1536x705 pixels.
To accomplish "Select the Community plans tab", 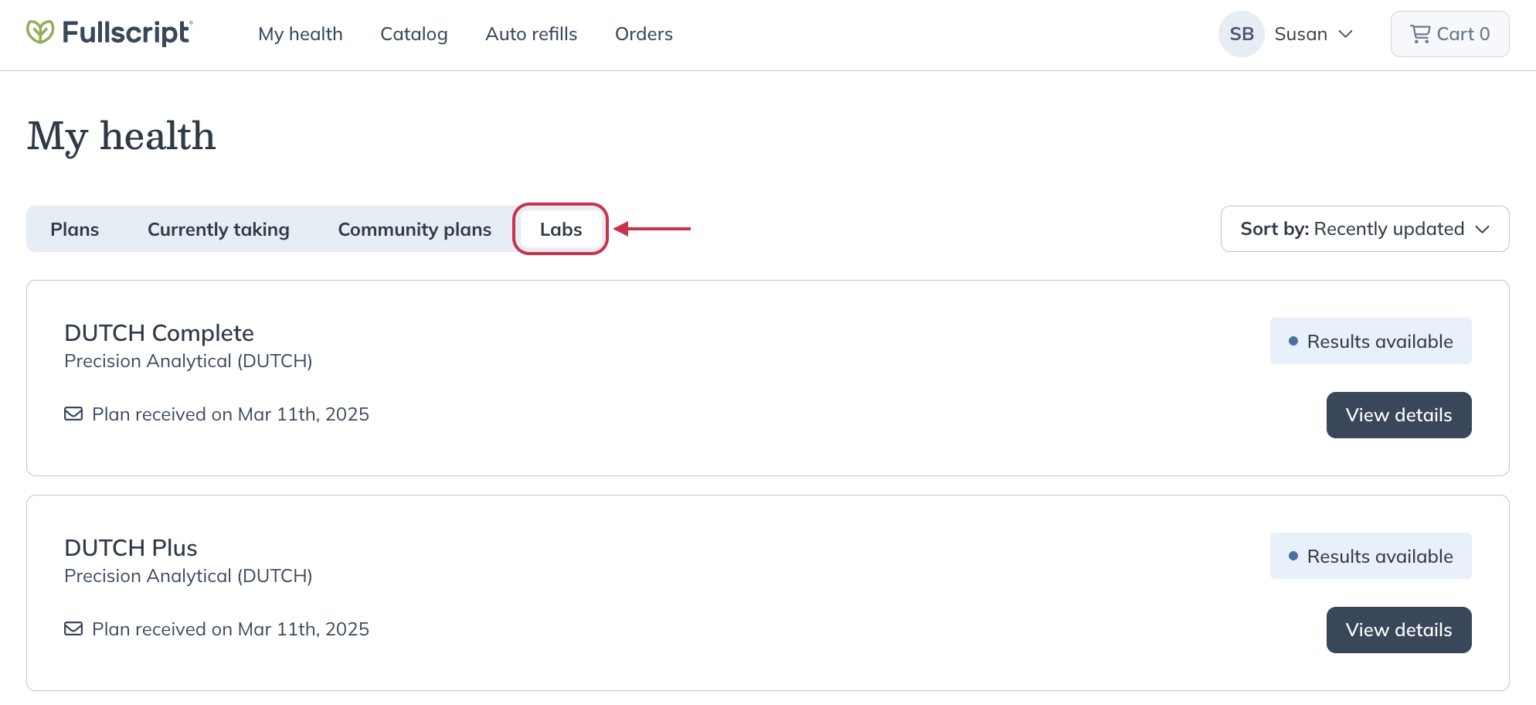I will pyautogui.click(x=414, y=229).
